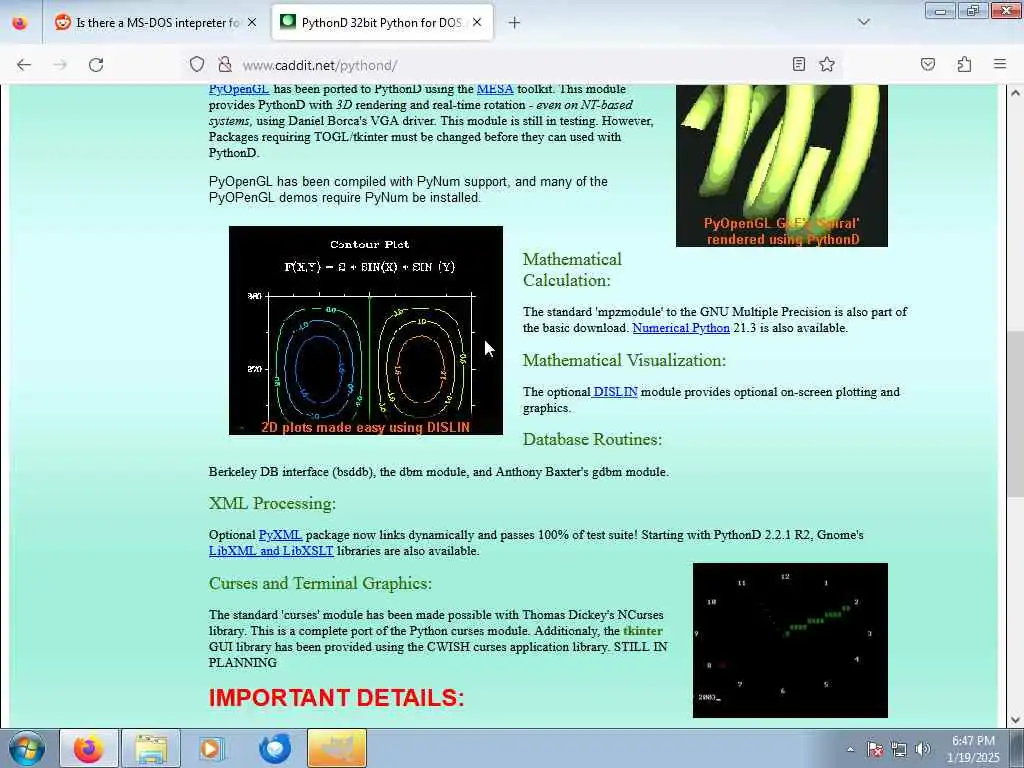
Task: Open the Action Center flag icon
Action: pos(874,749)
